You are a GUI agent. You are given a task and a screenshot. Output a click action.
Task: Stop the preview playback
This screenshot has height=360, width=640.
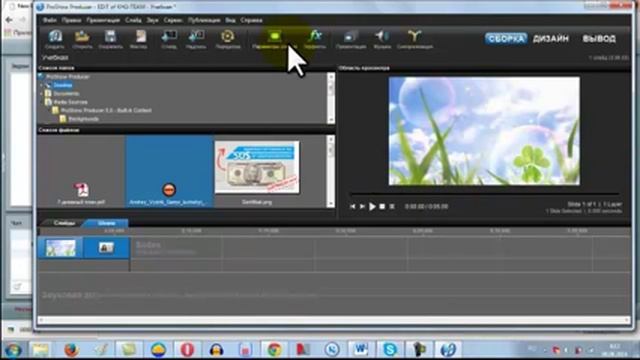coord(382,207)
